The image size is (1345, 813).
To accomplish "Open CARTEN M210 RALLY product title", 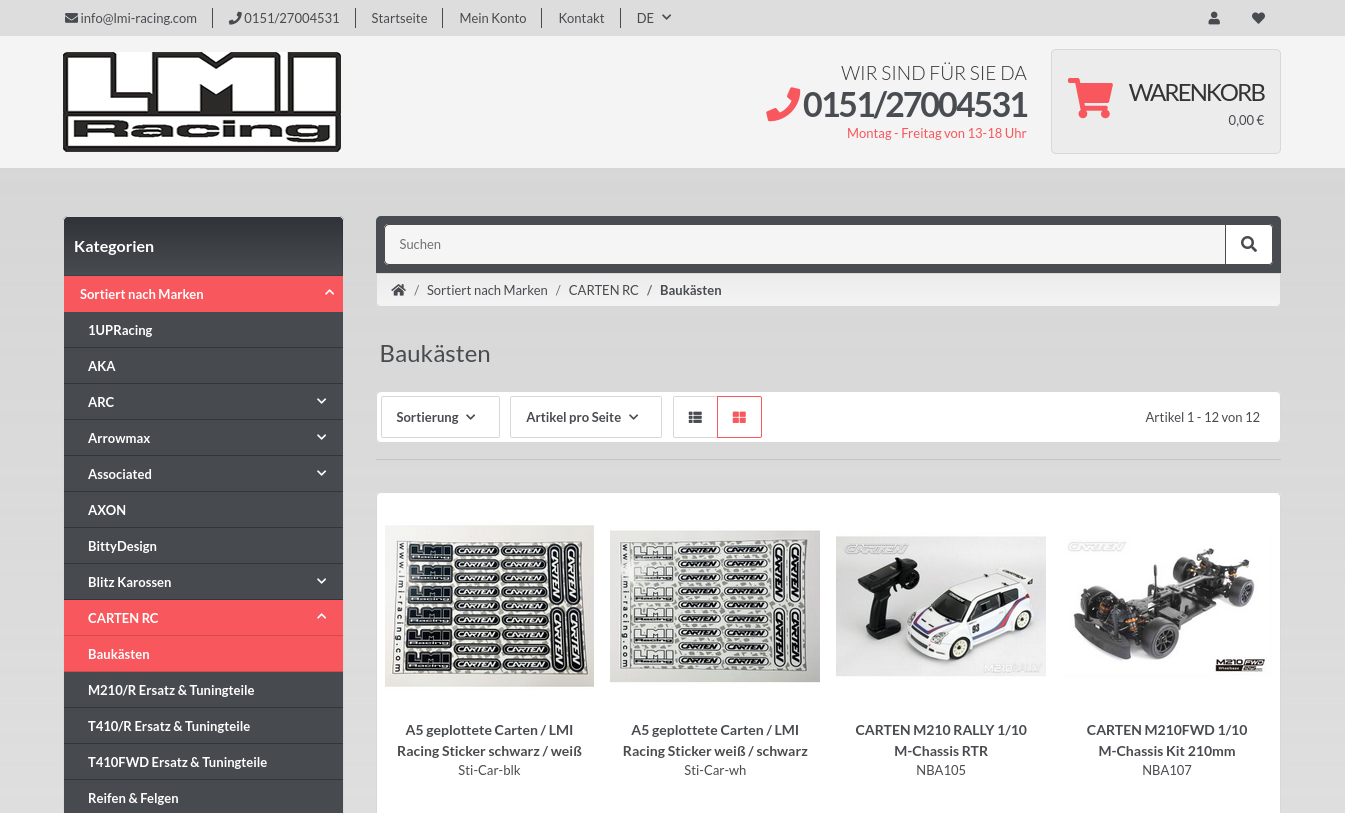I will click(941, 740).
